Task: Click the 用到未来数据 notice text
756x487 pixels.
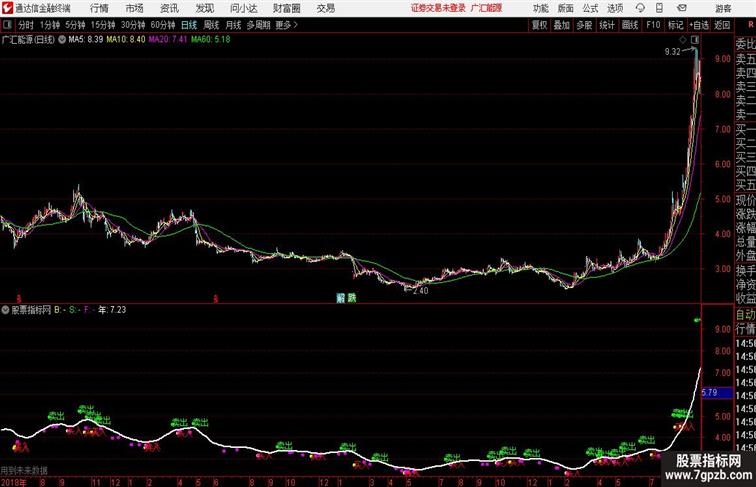Action: click(24, 470)
